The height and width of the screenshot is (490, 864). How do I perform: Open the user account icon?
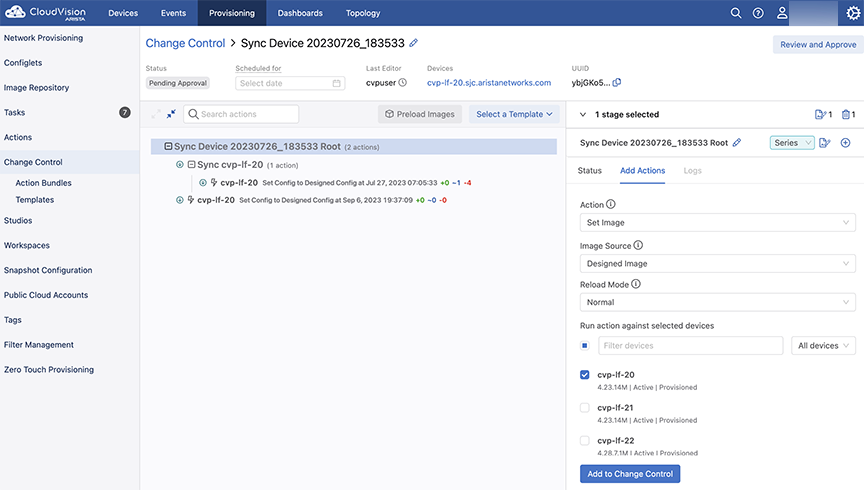pyautogui.click(x=781, y=13)
